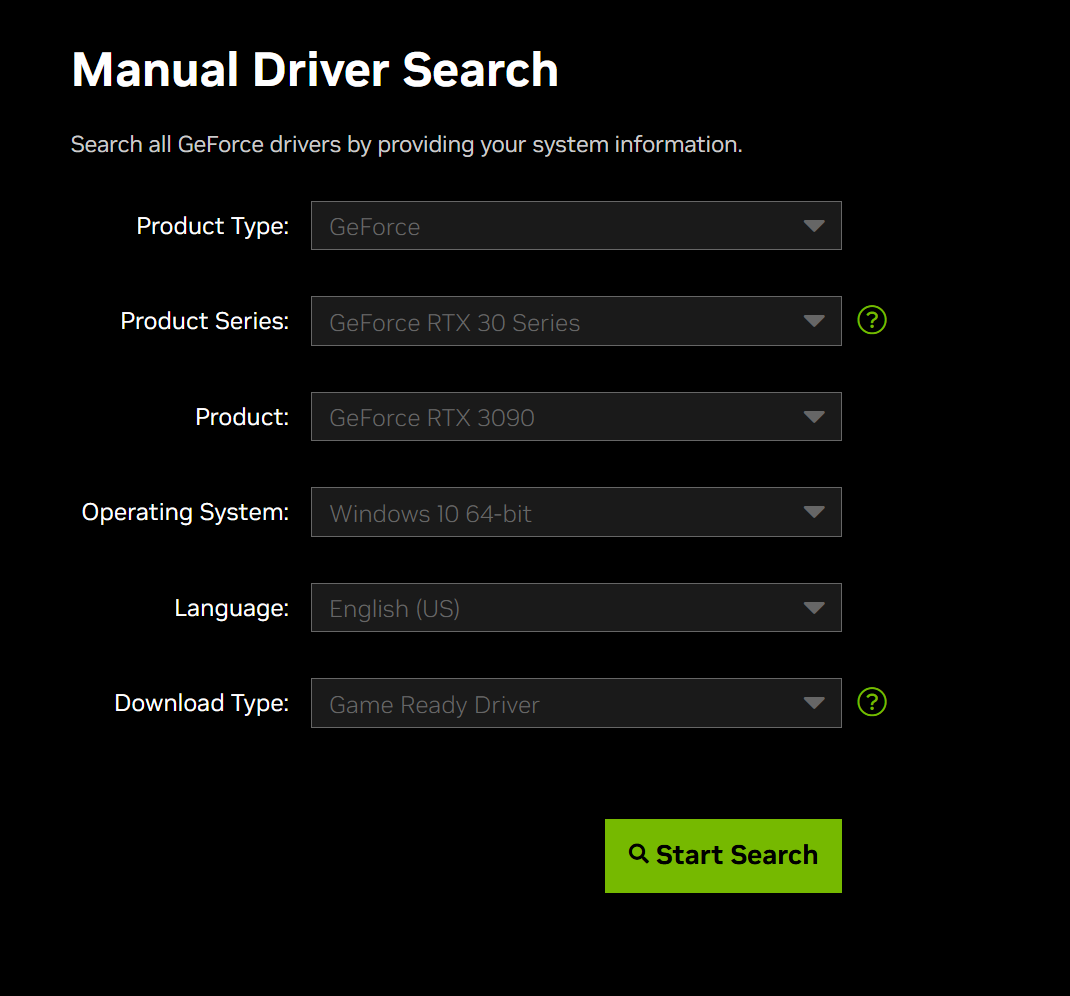Change the Operating System selection

[576, 512]
